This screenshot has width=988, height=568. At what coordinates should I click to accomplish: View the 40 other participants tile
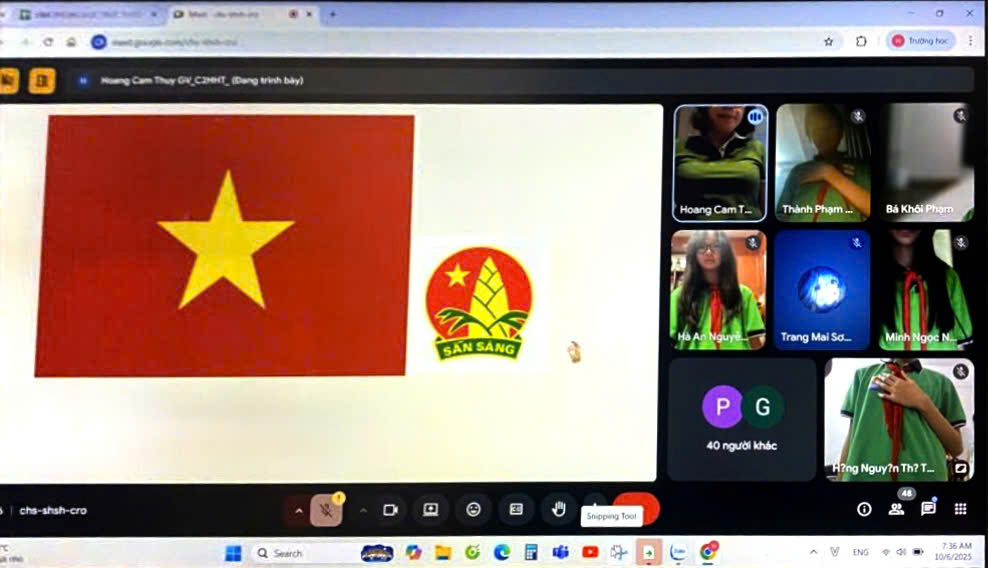click(x=741, y=419)
